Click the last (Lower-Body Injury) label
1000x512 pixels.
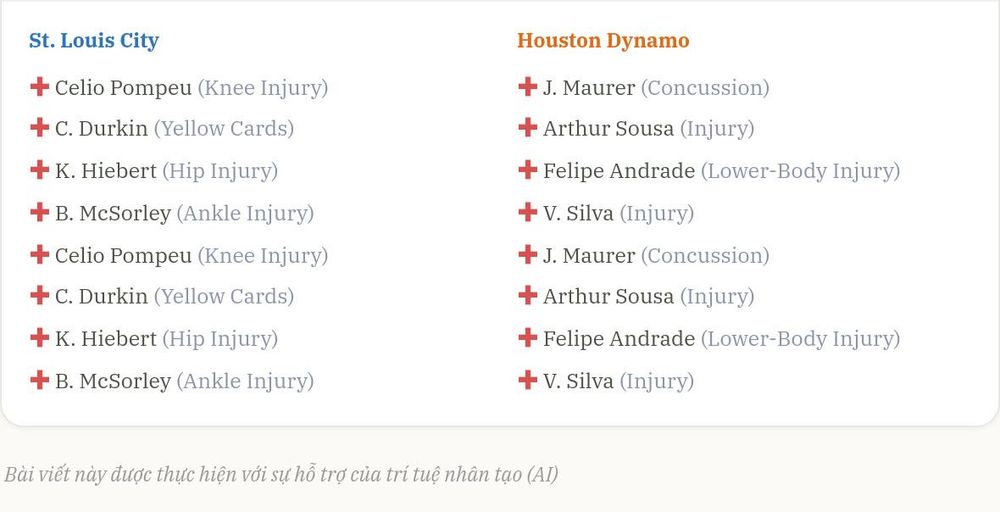[800, 339]
